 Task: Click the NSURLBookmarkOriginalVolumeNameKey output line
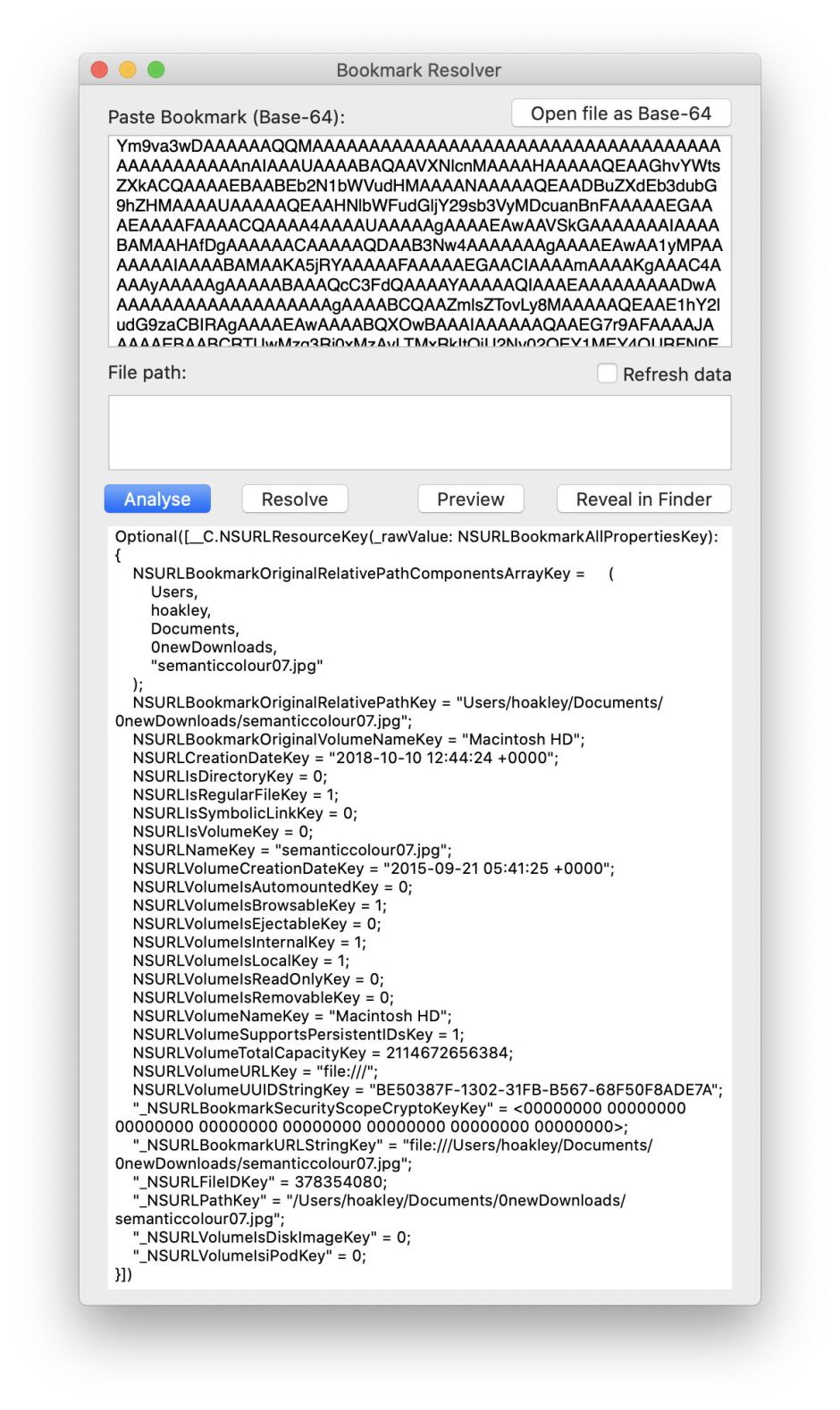click(x=358, y=739)
